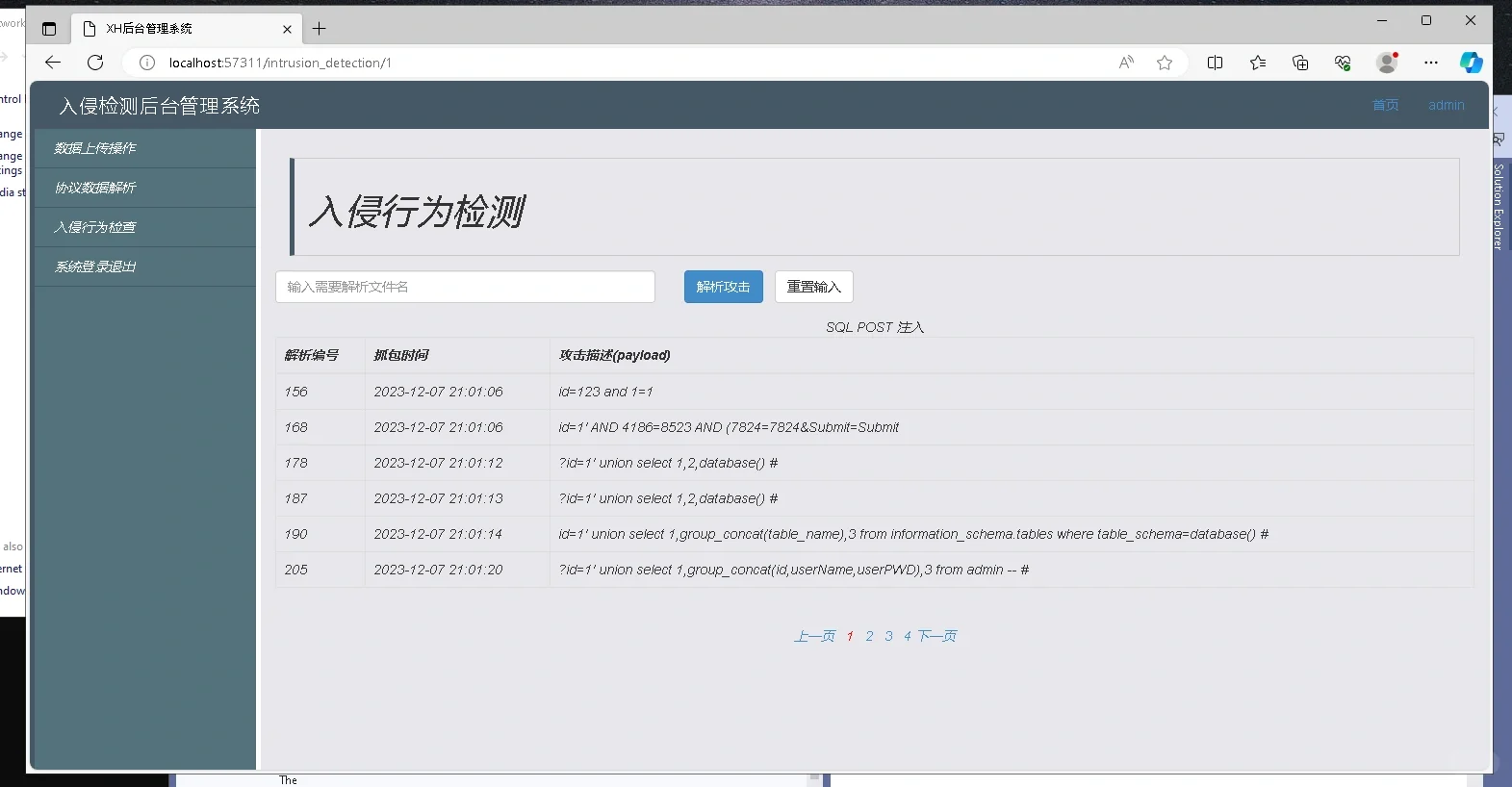Go to 上一页 pagination link
Viewport: 1512px width, 787px height.
814,636
